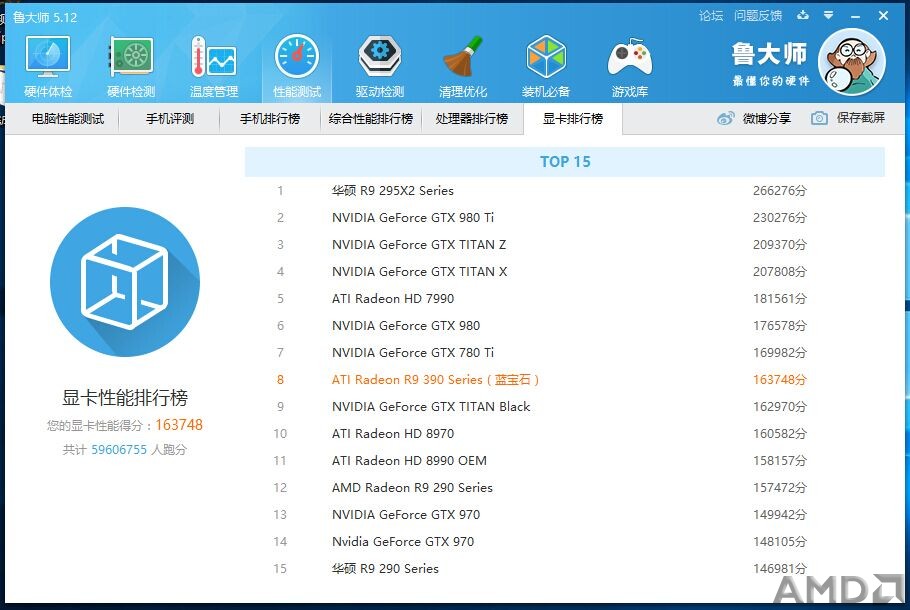Click the Weibo share icon
This screenshot has height=610, width=910.
pyautogui.click(x=725, y=118)
